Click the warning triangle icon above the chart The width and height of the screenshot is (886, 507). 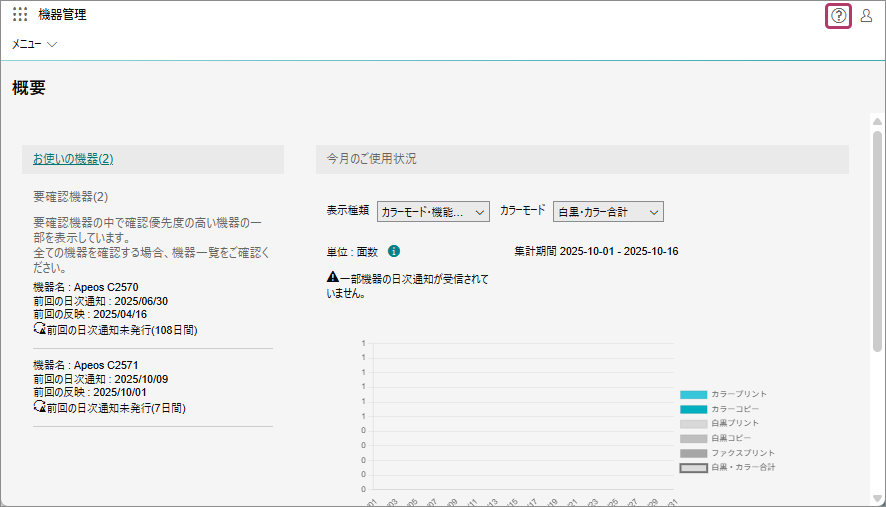click(x=332, y=278)
